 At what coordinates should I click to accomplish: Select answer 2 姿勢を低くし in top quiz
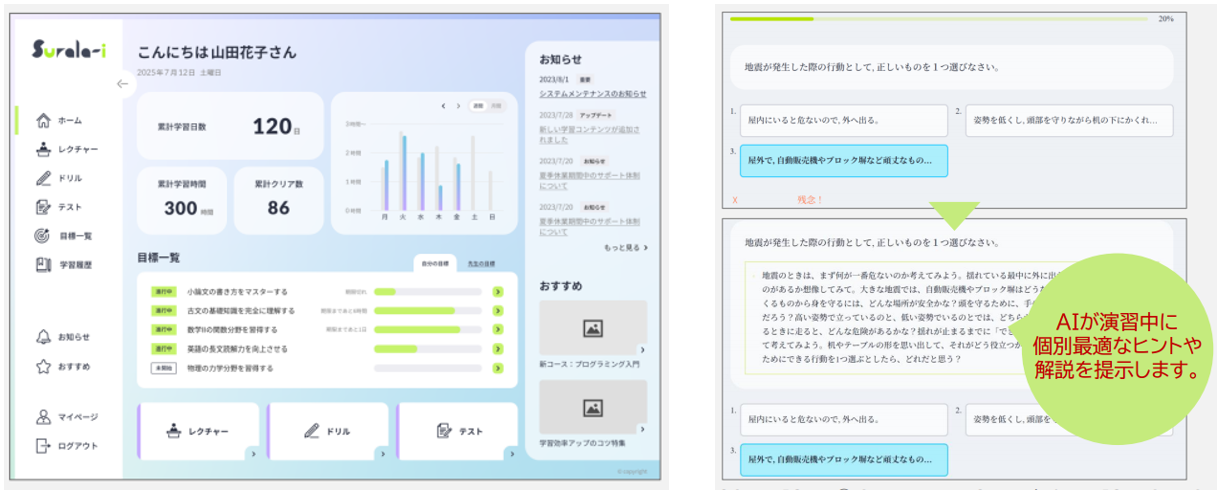point(1069,121)
